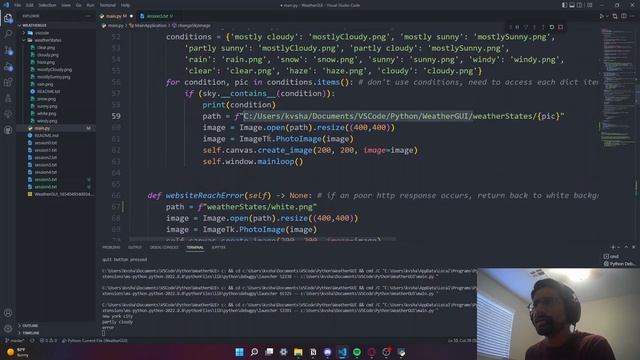Click the new terminal plus icon

613,247
